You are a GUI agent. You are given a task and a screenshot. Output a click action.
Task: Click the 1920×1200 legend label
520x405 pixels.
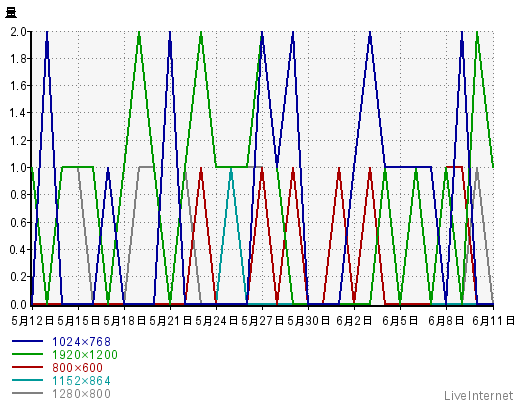coord(85,355)
